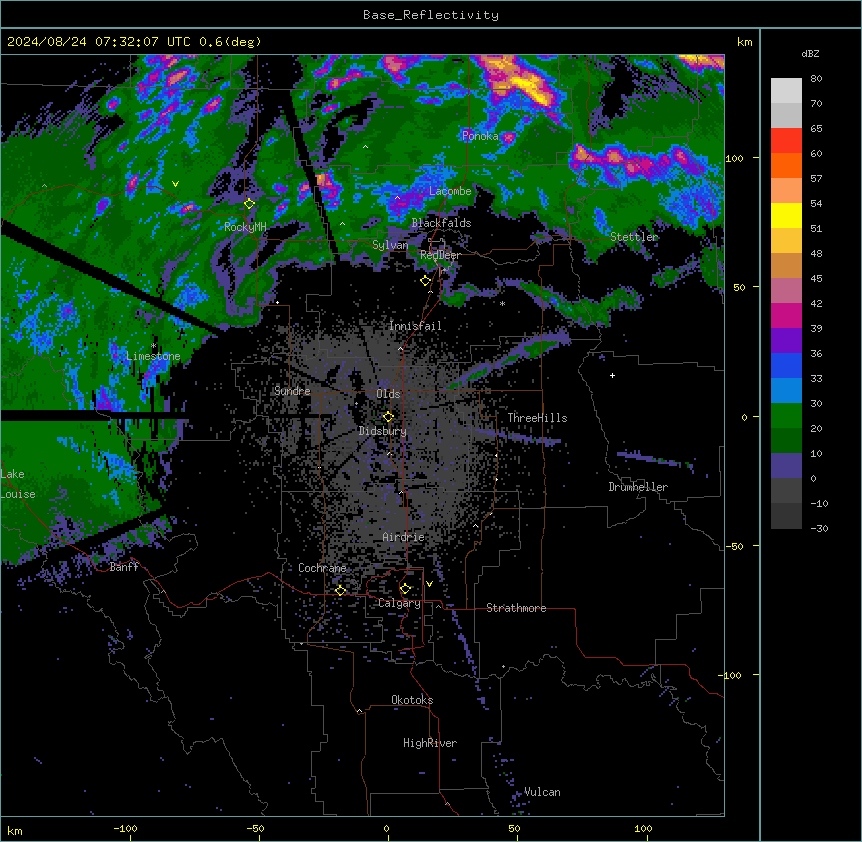Click the HighRiver city label
862x842 pixels.
point(430,743)
